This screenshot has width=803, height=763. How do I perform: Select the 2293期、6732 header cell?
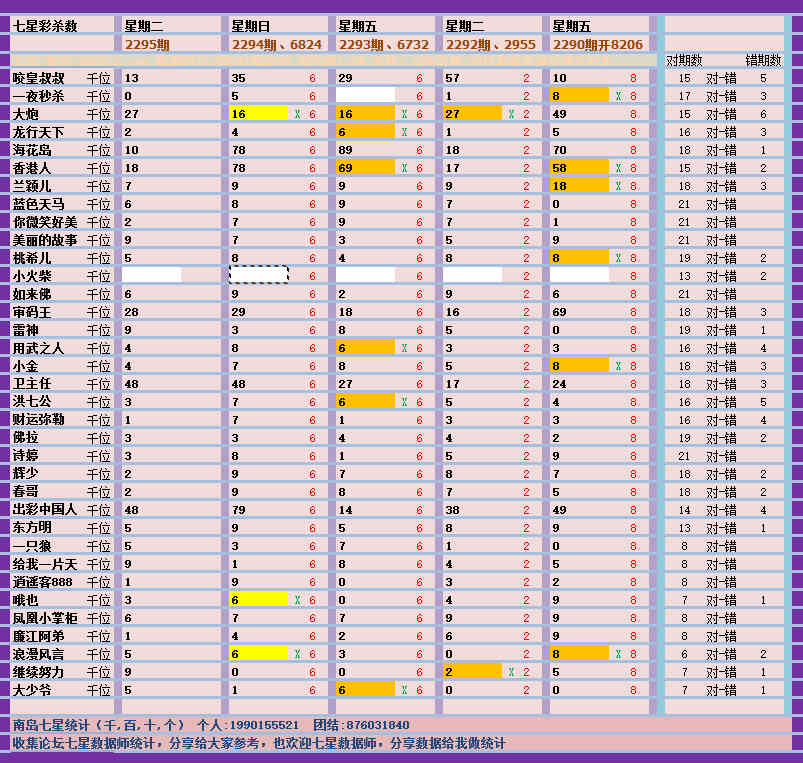point(383,44)
